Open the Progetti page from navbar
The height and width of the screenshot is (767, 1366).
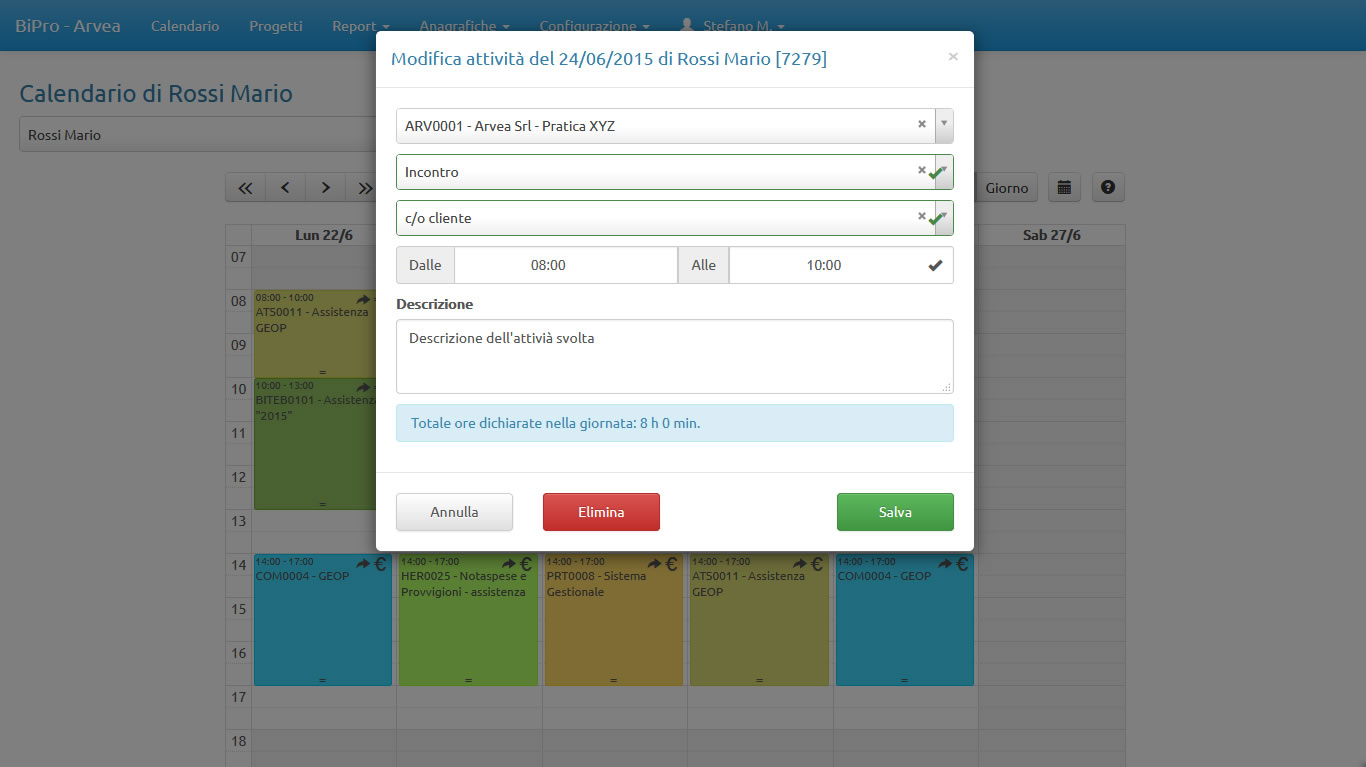pyautogui.click(x=275, y=26)
